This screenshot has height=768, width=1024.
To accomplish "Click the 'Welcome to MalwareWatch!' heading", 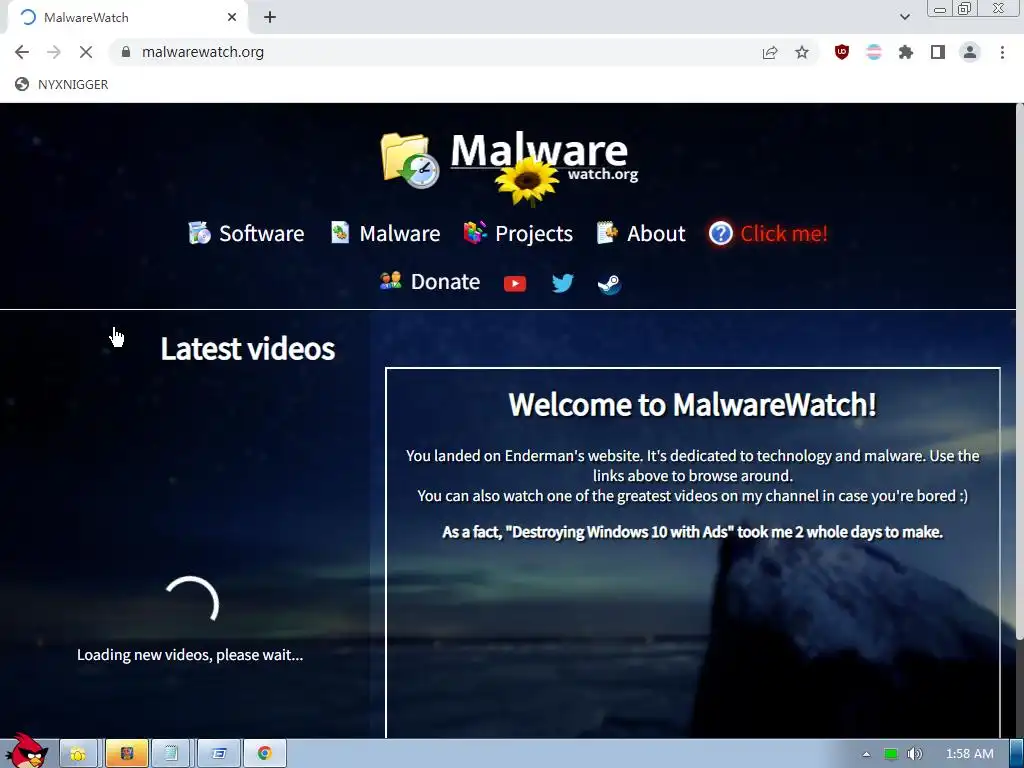I will [x=692, y=404].
